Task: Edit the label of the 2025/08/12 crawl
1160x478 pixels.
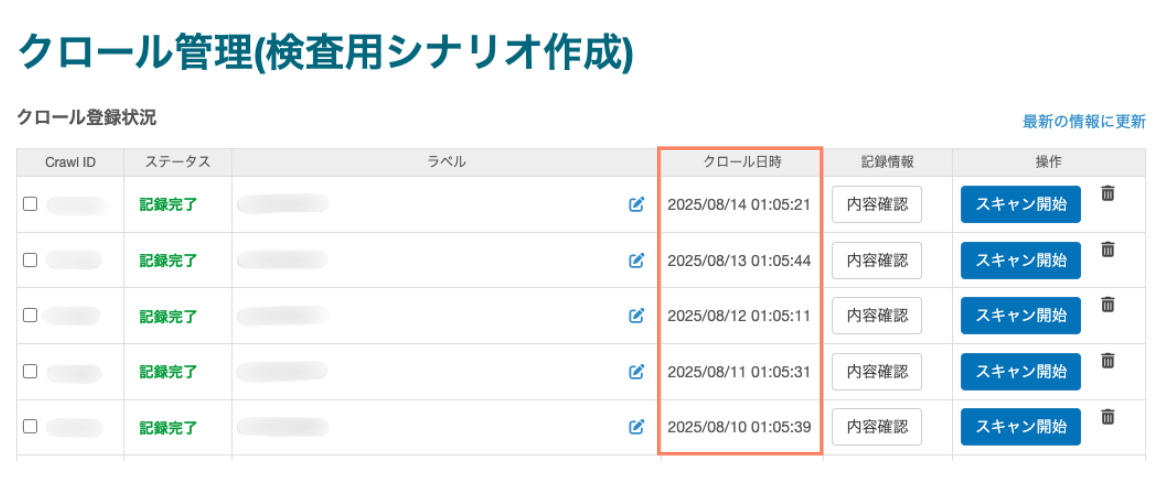Action: (636, 316)
